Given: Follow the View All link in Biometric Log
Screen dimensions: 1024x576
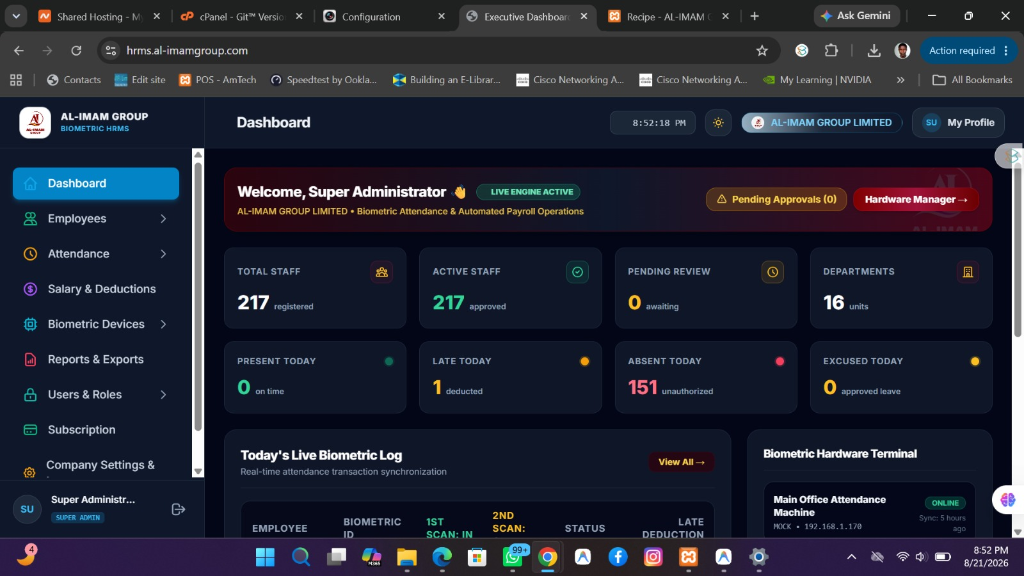Looking at the screenshot, I should click(x=681, y=462).
